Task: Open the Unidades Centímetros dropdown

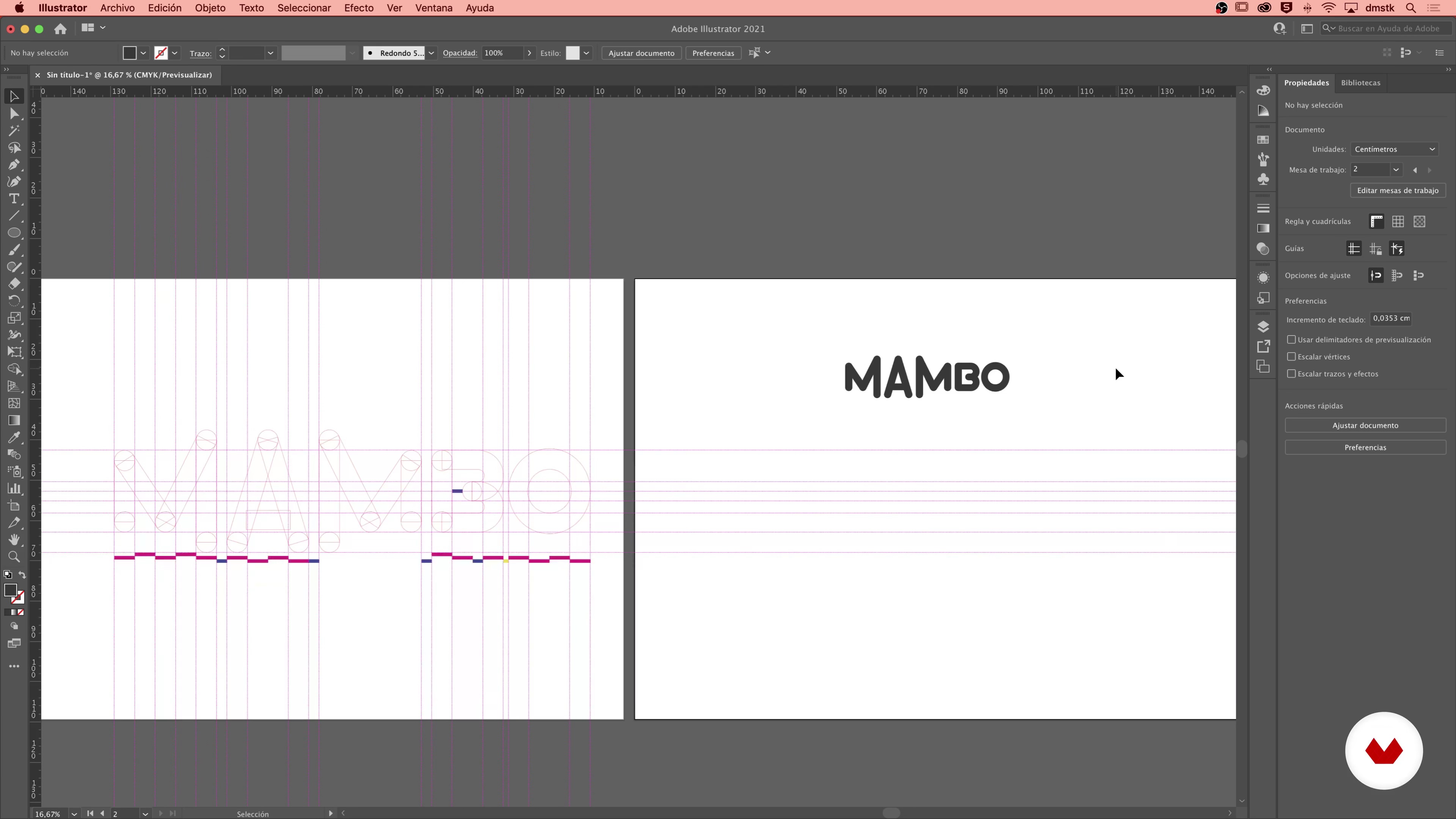Action: (1395, 149)
